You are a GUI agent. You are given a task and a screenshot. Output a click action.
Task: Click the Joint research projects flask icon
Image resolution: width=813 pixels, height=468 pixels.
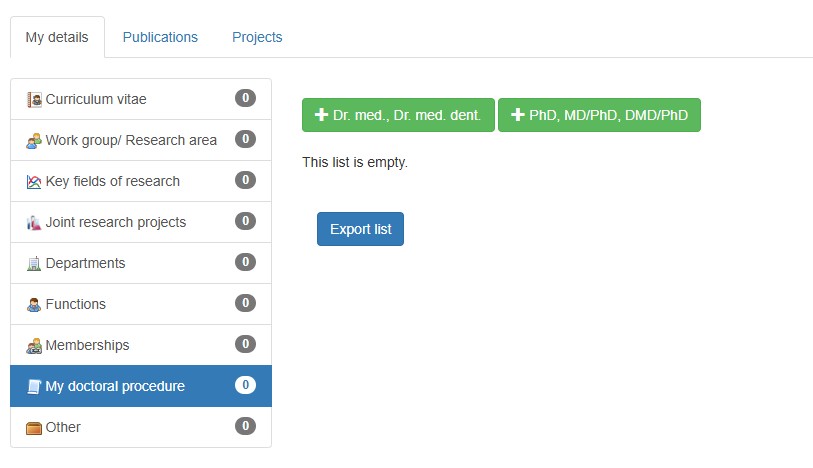point(34,222)
